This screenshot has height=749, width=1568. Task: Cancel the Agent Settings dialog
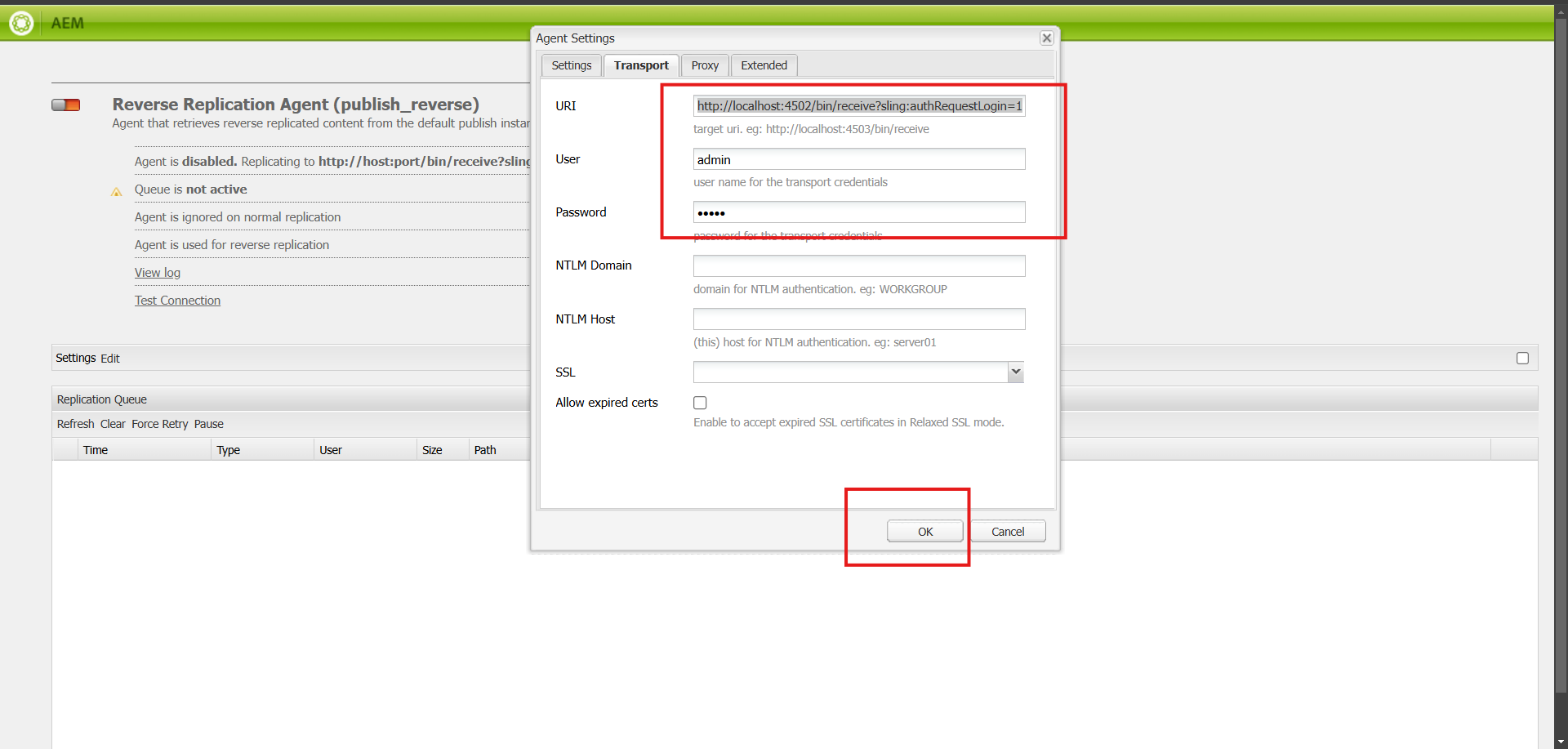coord(1007,532)
